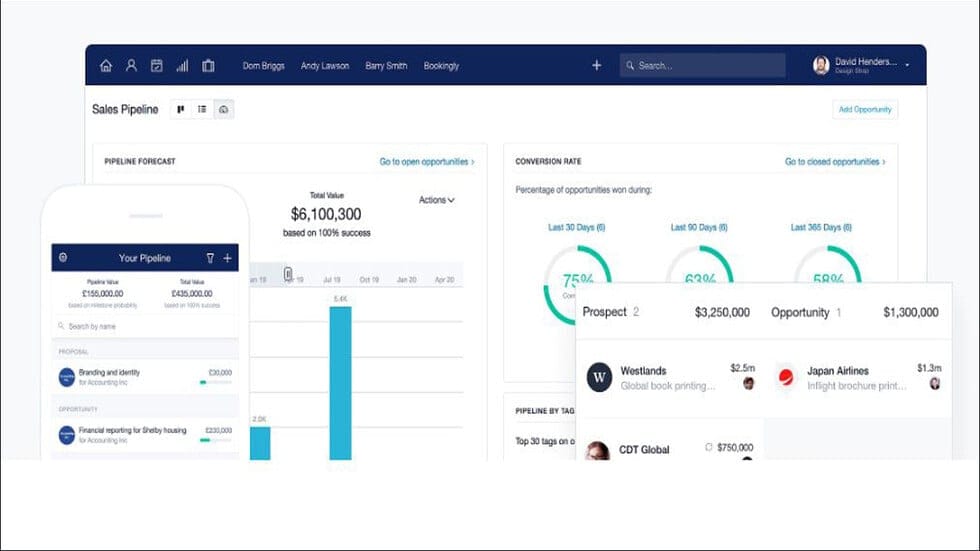Click Branding and identity progress bar
This screenshot has height=551, width=980.
coord(216,382)
